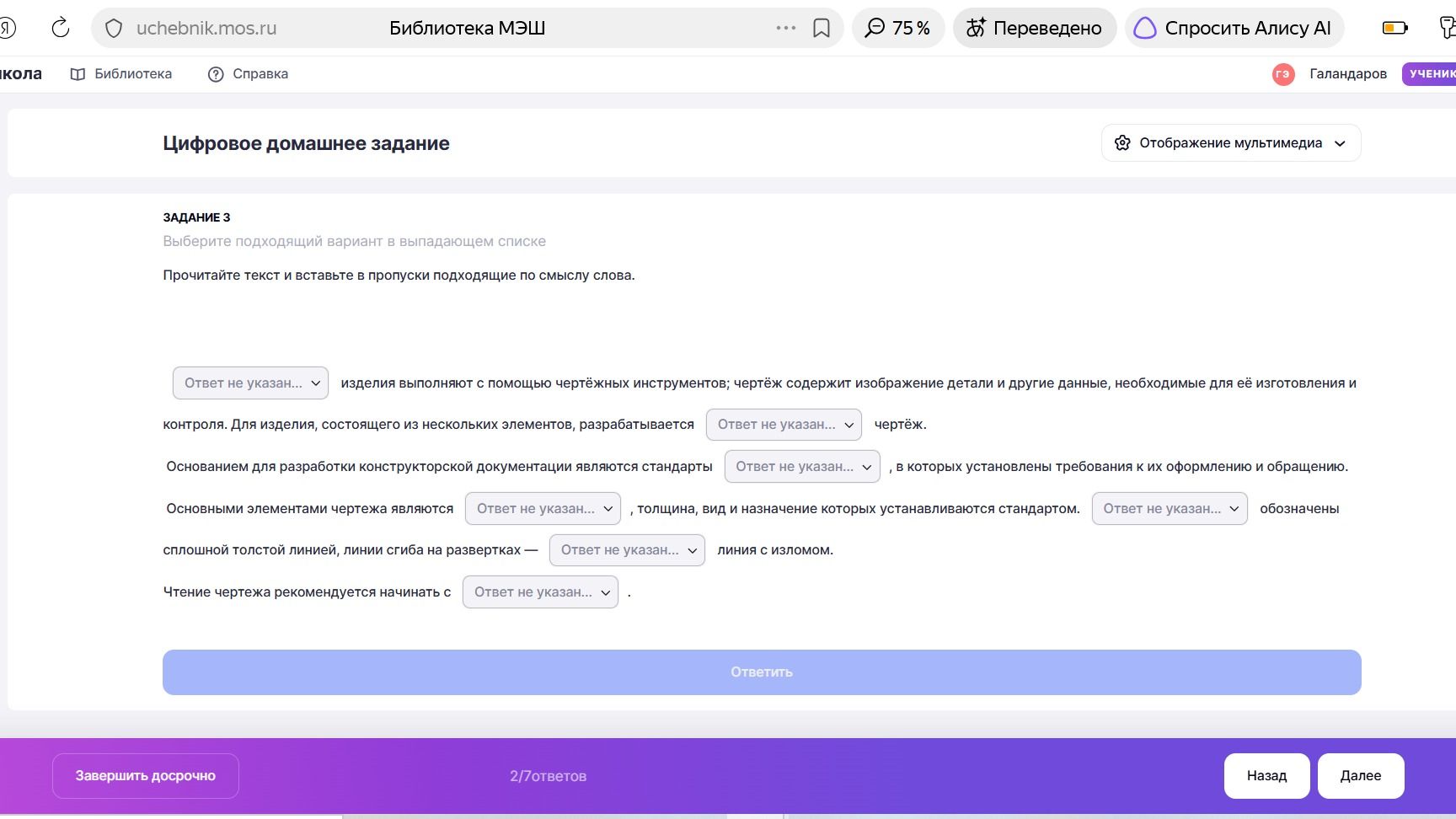Click the book icon beside Библиотека
Screen dimensions: 1456x819
78,74
